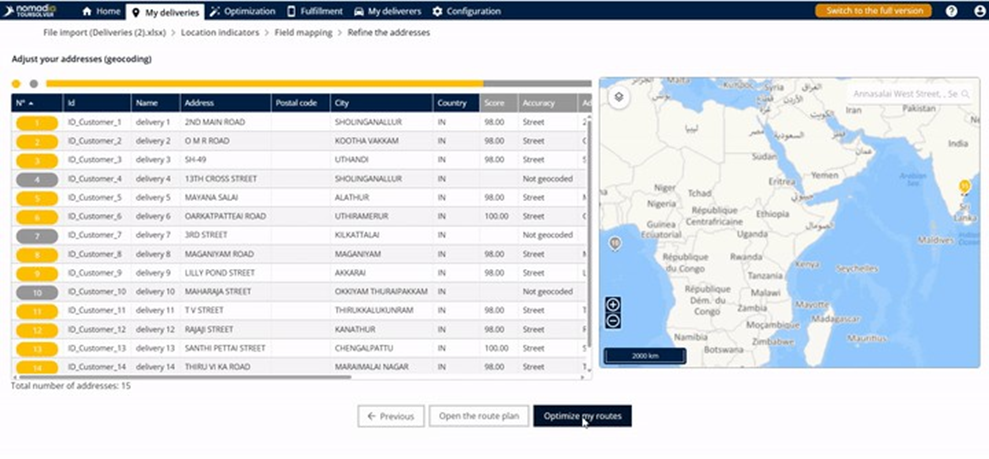The width and height of the screenshot is (989, 459).
Task: Click the grey map pin near Africa's west coast
Action: point(615,243)
